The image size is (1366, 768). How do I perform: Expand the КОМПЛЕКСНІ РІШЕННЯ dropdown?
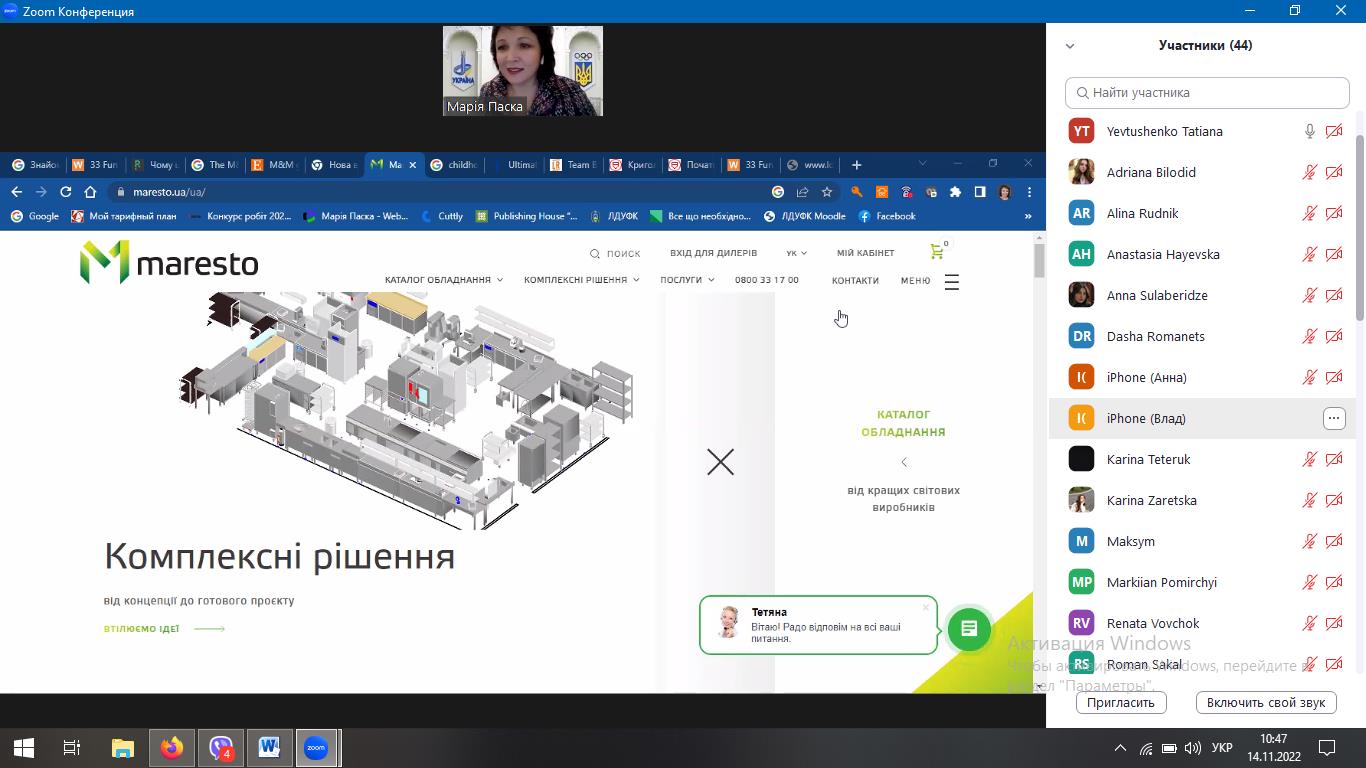pyautogui.click(x=581, y=280)
